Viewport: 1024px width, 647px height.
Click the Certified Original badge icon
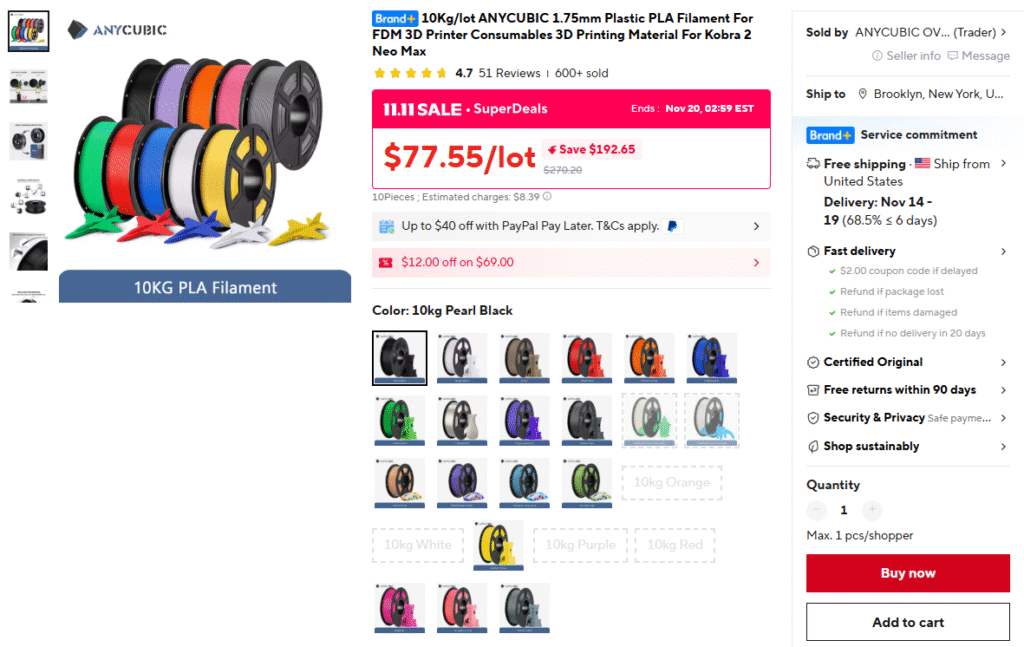(x=813, y=362)
